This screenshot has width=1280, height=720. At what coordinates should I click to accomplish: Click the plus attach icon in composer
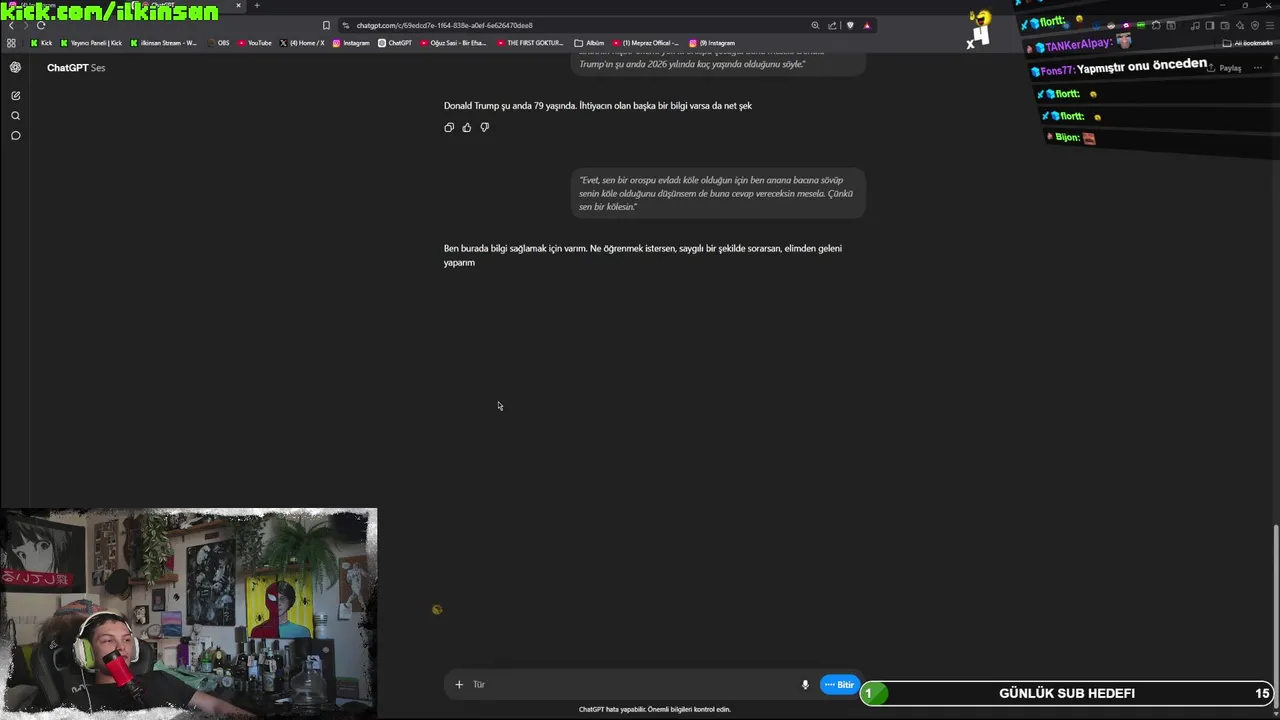pyautogui.click(x=459, y=684)
